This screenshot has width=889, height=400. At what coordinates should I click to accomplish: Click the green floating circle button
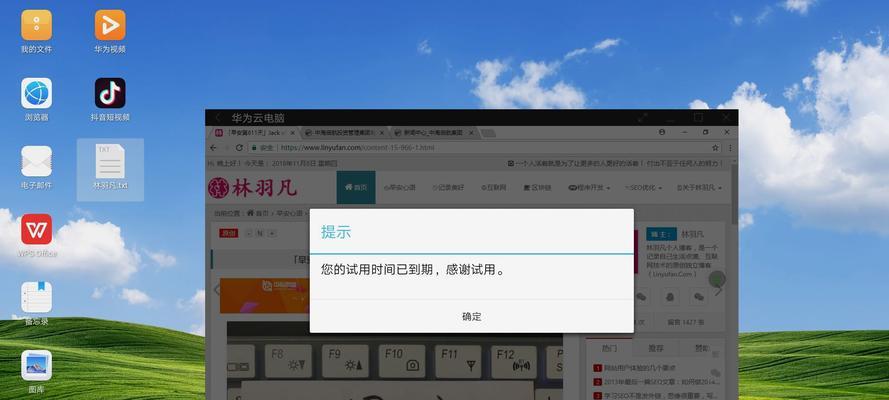(717, 279)
